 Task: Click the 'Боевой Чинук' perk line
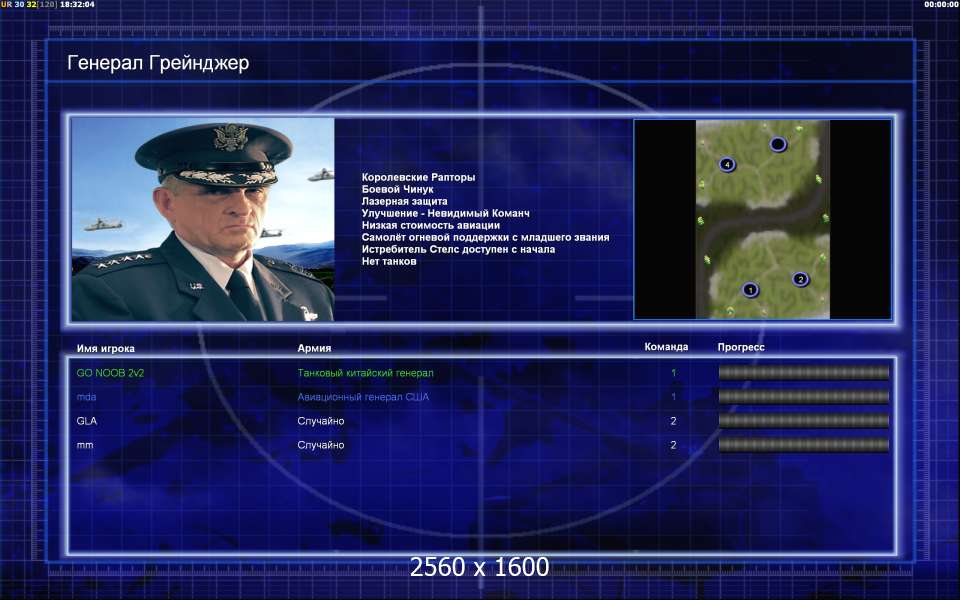tap(397, 189)
